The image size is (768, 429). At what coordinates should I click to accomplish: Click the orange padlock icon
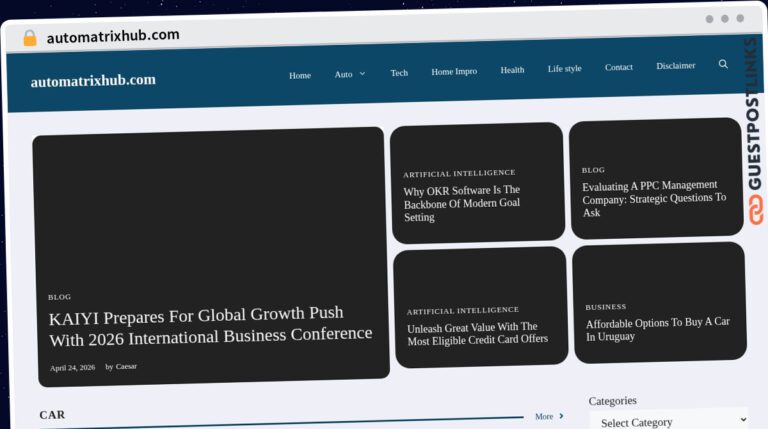(x=30, y=38)
